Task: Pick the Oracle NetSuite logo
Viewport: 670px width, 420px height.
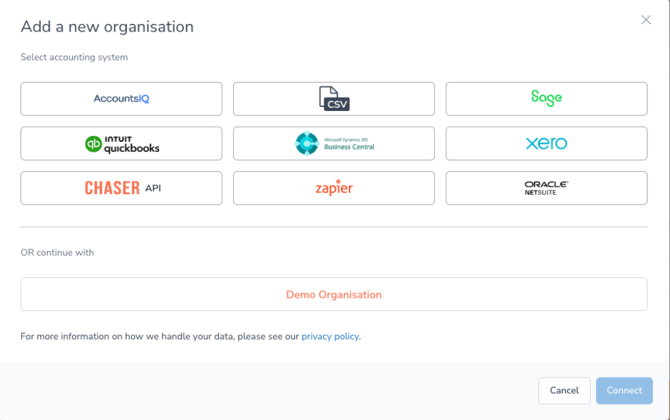Action: pyautogui.click(x=546, y=188)
